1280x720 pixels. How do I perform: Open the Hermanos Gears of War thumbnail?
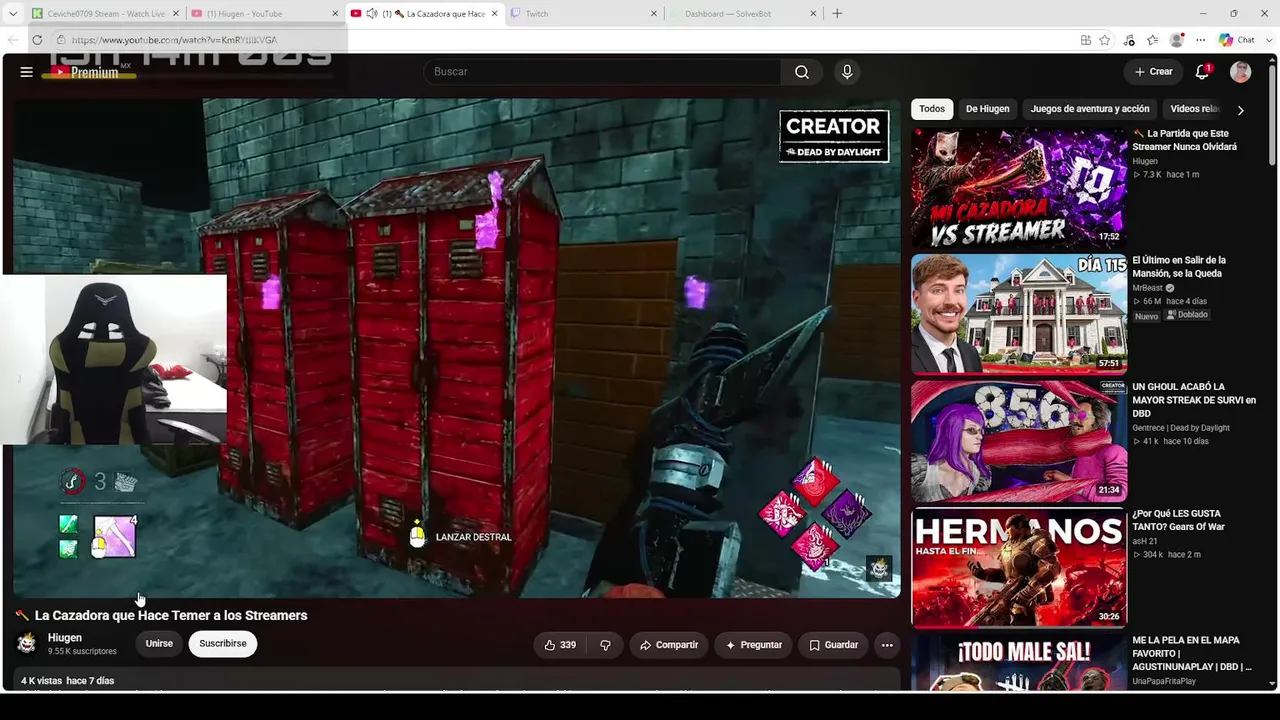pyautogui.click(x=1019, y=568)
